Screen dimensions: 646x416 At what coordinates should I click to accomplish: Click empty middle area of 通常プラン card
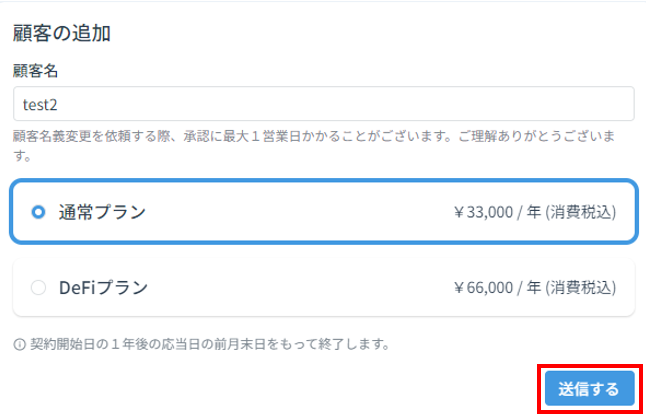pos(297,212)
